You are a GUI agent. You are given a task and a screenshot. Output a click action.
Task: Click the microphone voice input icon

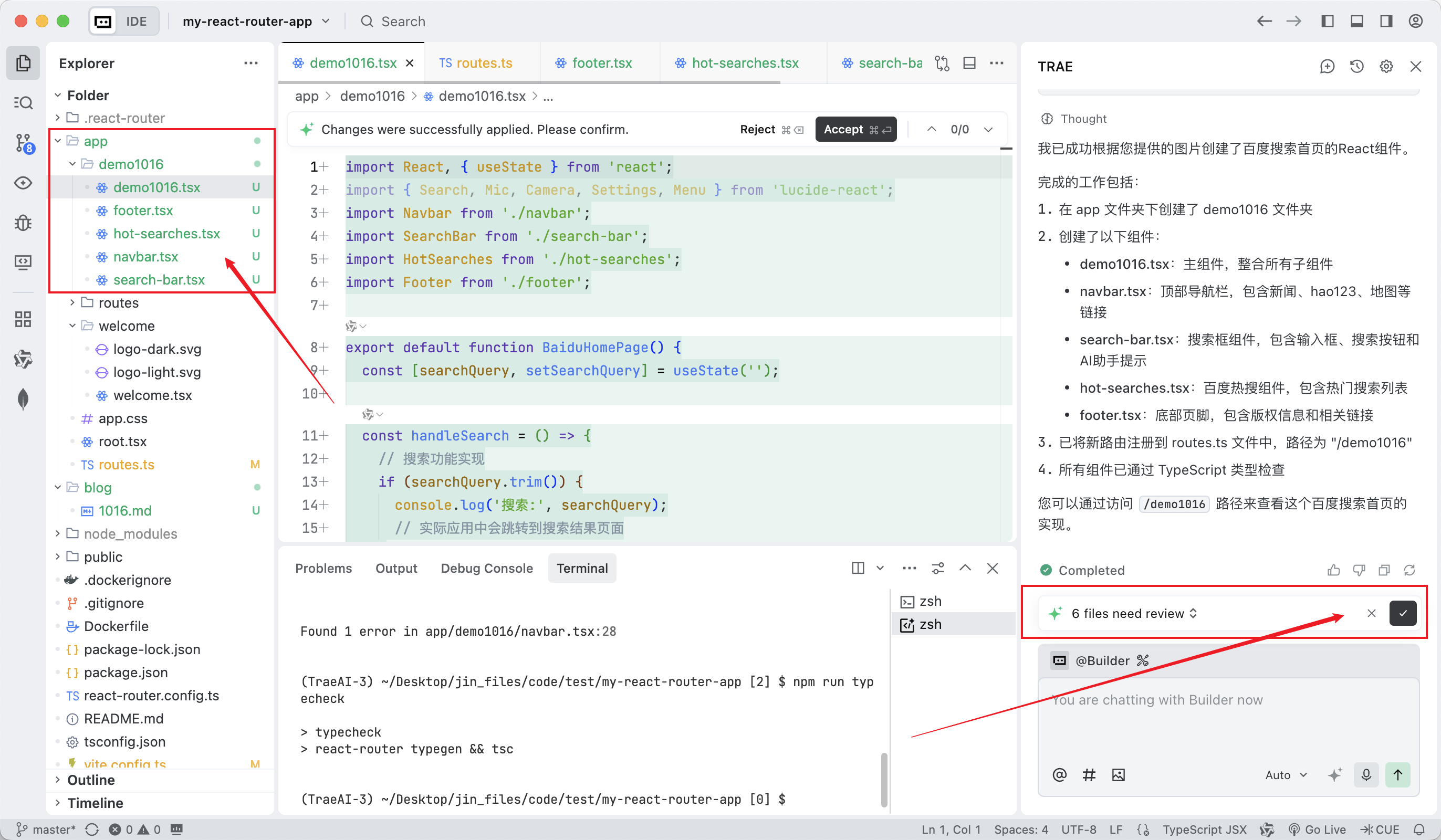coord(1366,775)
